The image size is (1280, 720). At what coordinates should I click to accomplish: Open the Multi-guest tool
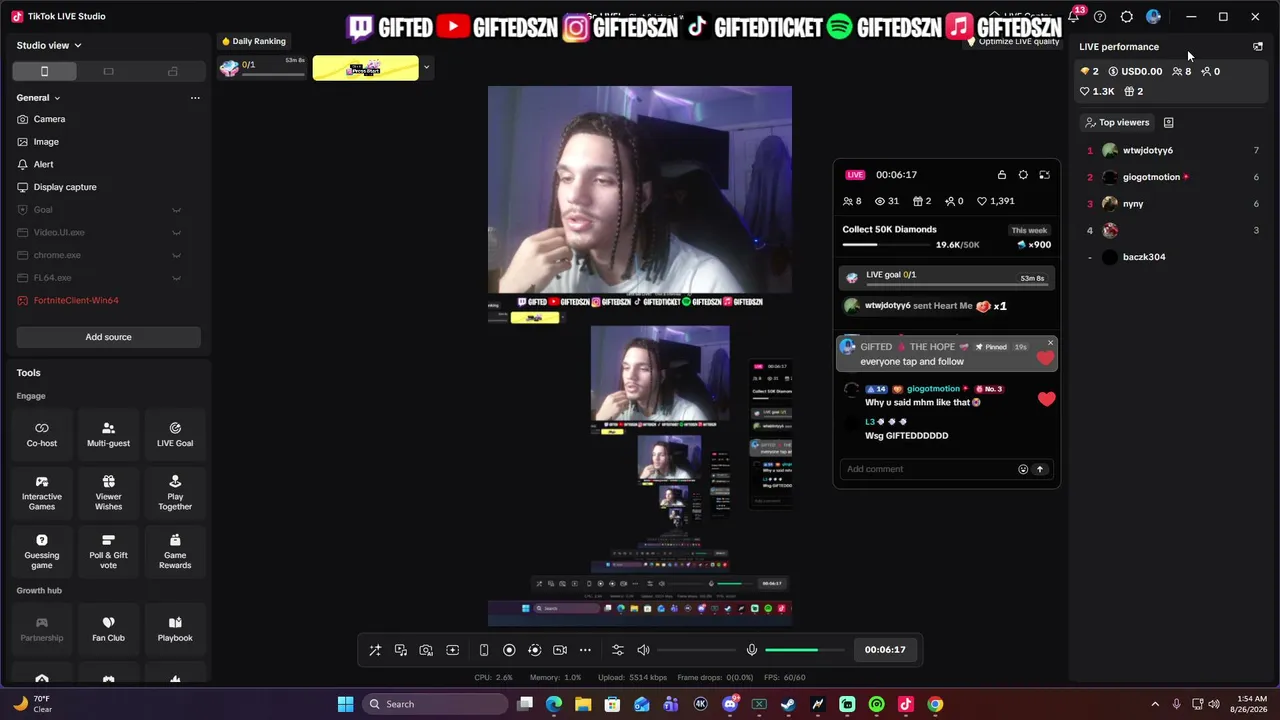[x=108, y=434]
